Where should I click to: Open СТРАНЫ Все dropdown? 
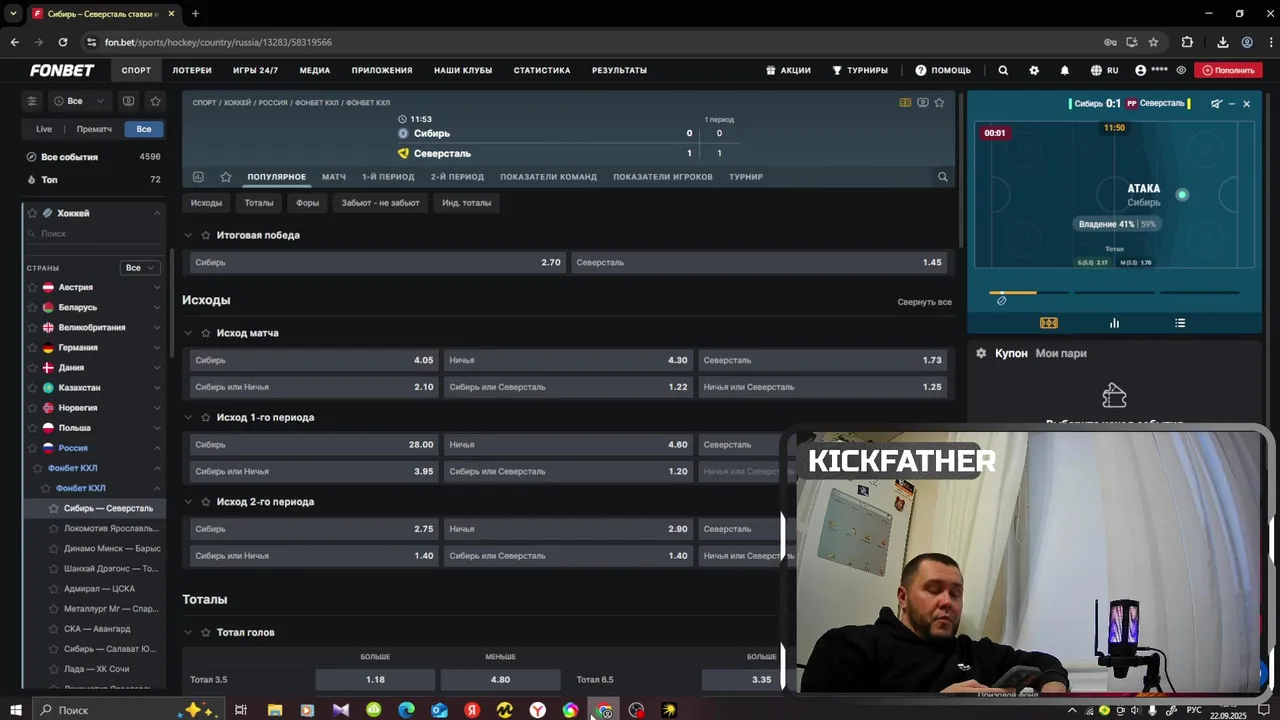click(x=139, y=268)
